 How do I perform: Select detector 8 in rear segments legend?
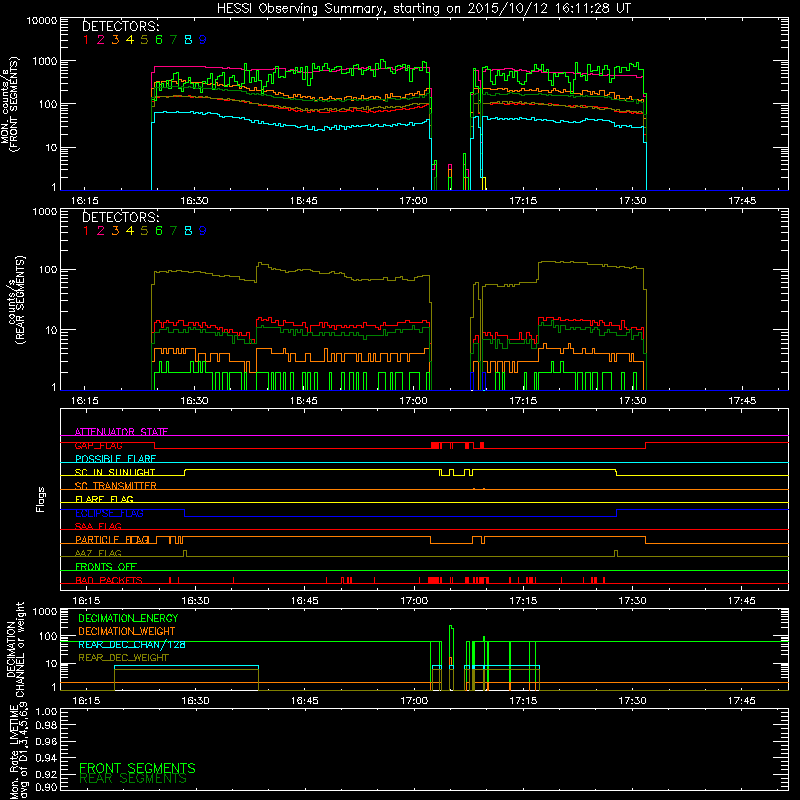click(x=188, y=231)
